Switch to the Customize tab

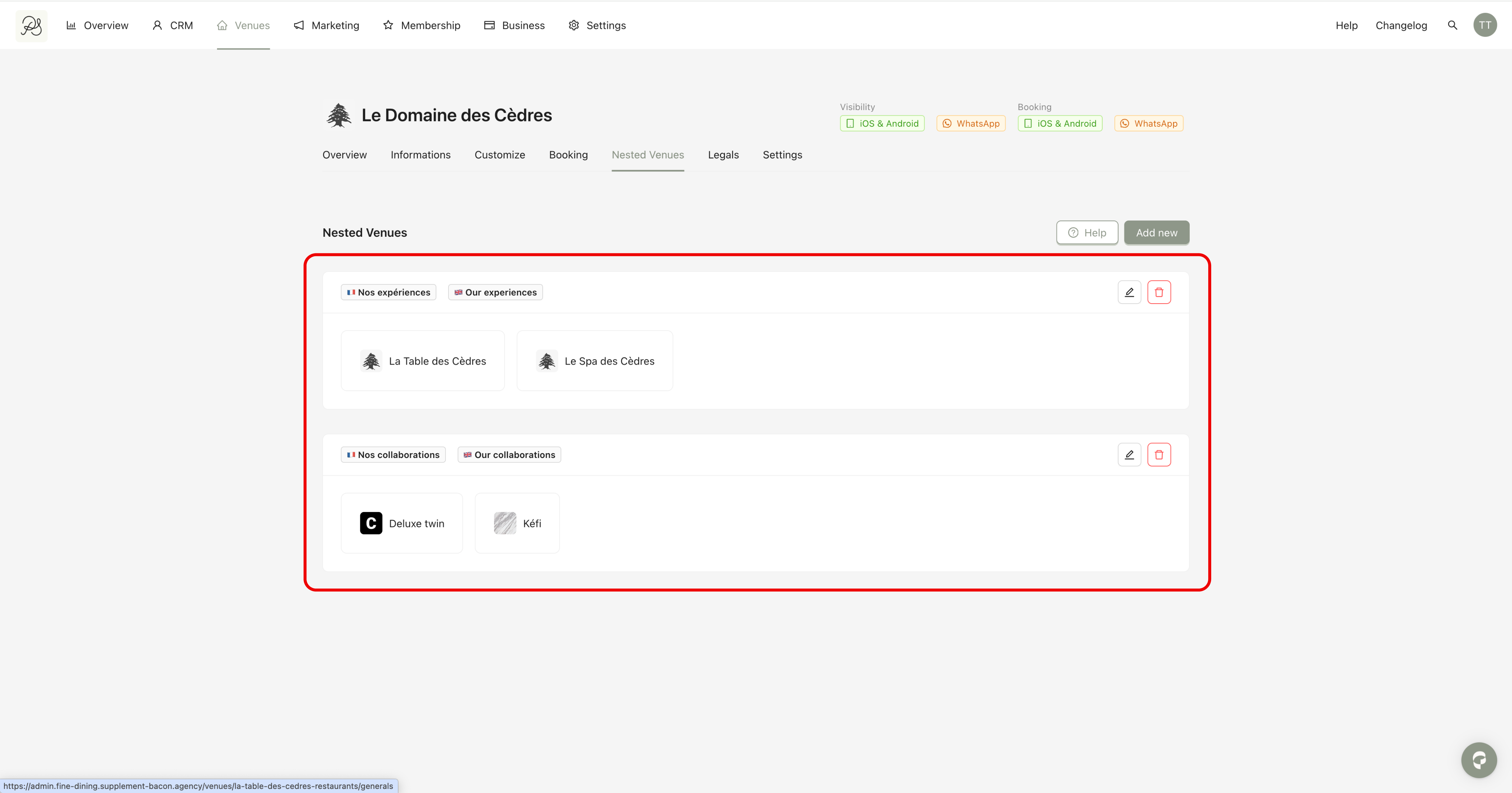499,155
